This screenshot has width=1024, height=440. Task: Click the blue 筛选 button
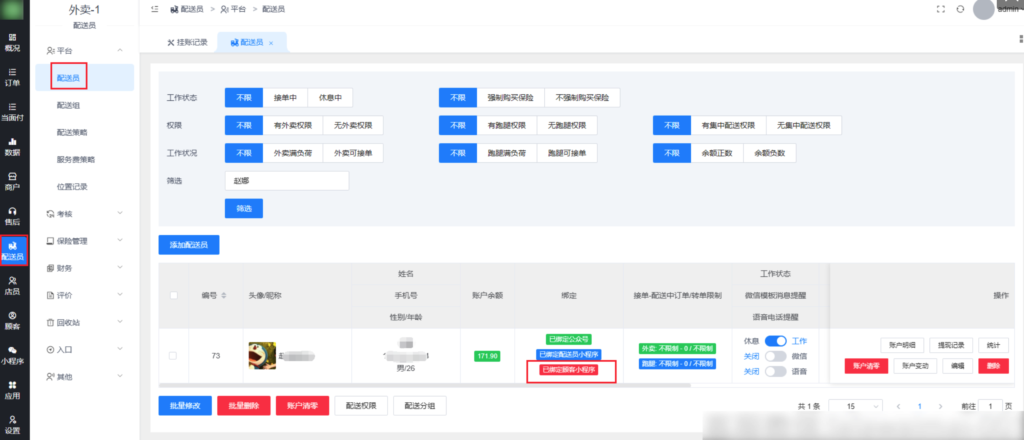(244, 208)
